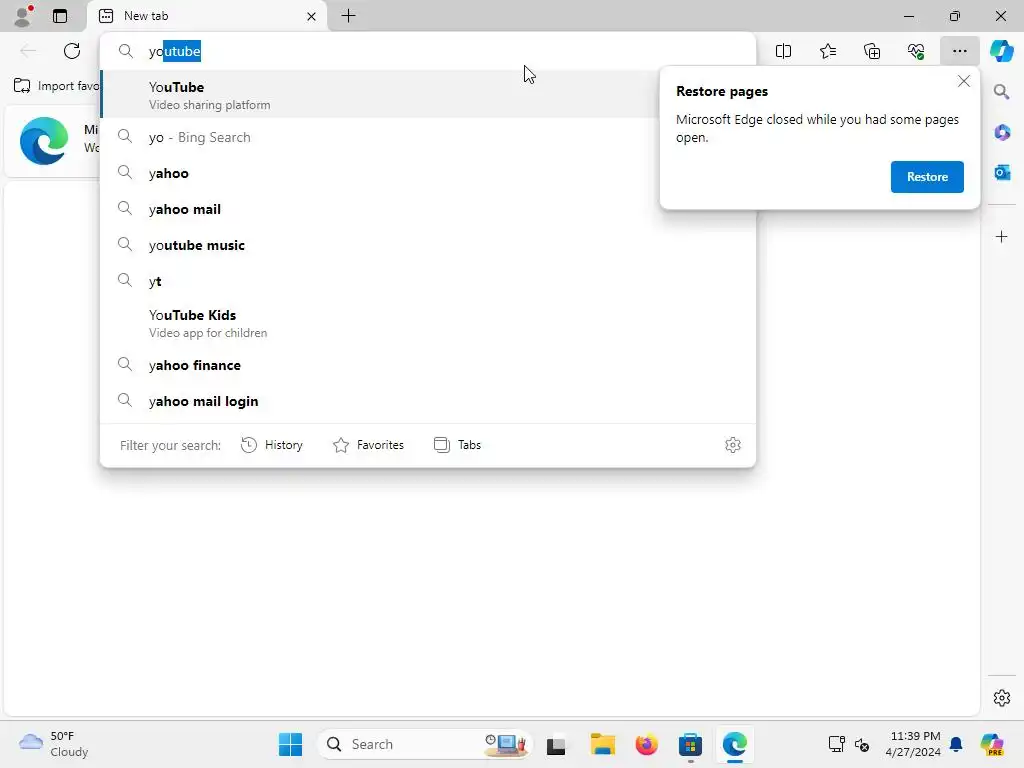Open Microsoft Store from taskbar
This screenshot has height=768, width=1024.
pos(690,744)
